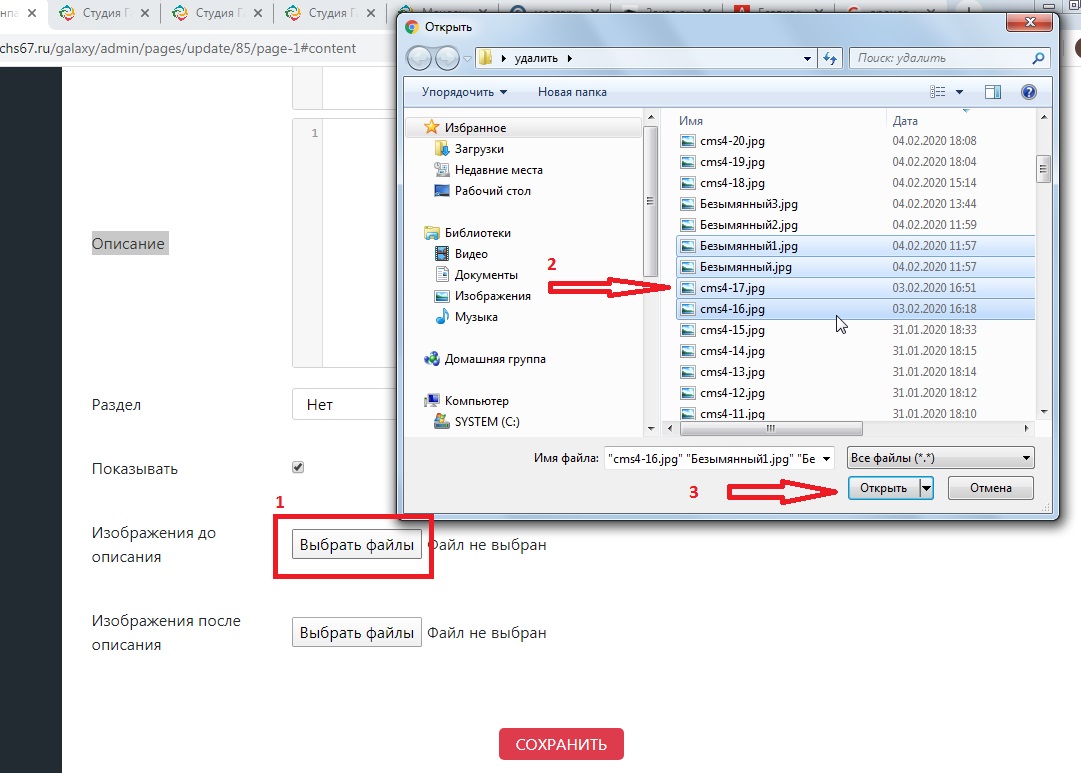Choose files for Изображения до описания
Viewport: 1081px width, 773px height.
[x=356, y=545]
